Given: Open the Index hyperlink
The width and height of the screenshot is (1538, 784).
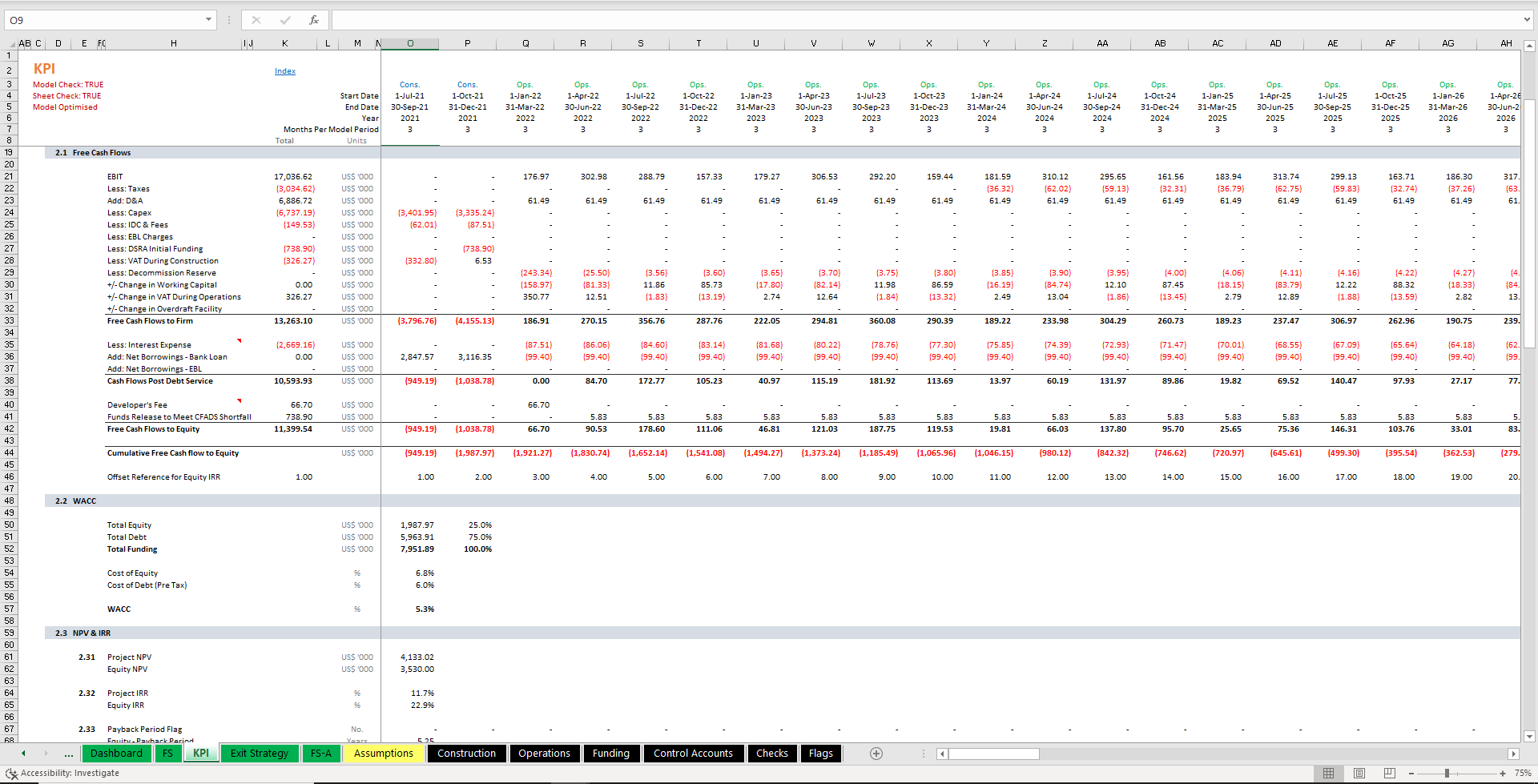Looking at the screenshot, I should (285, 71).
